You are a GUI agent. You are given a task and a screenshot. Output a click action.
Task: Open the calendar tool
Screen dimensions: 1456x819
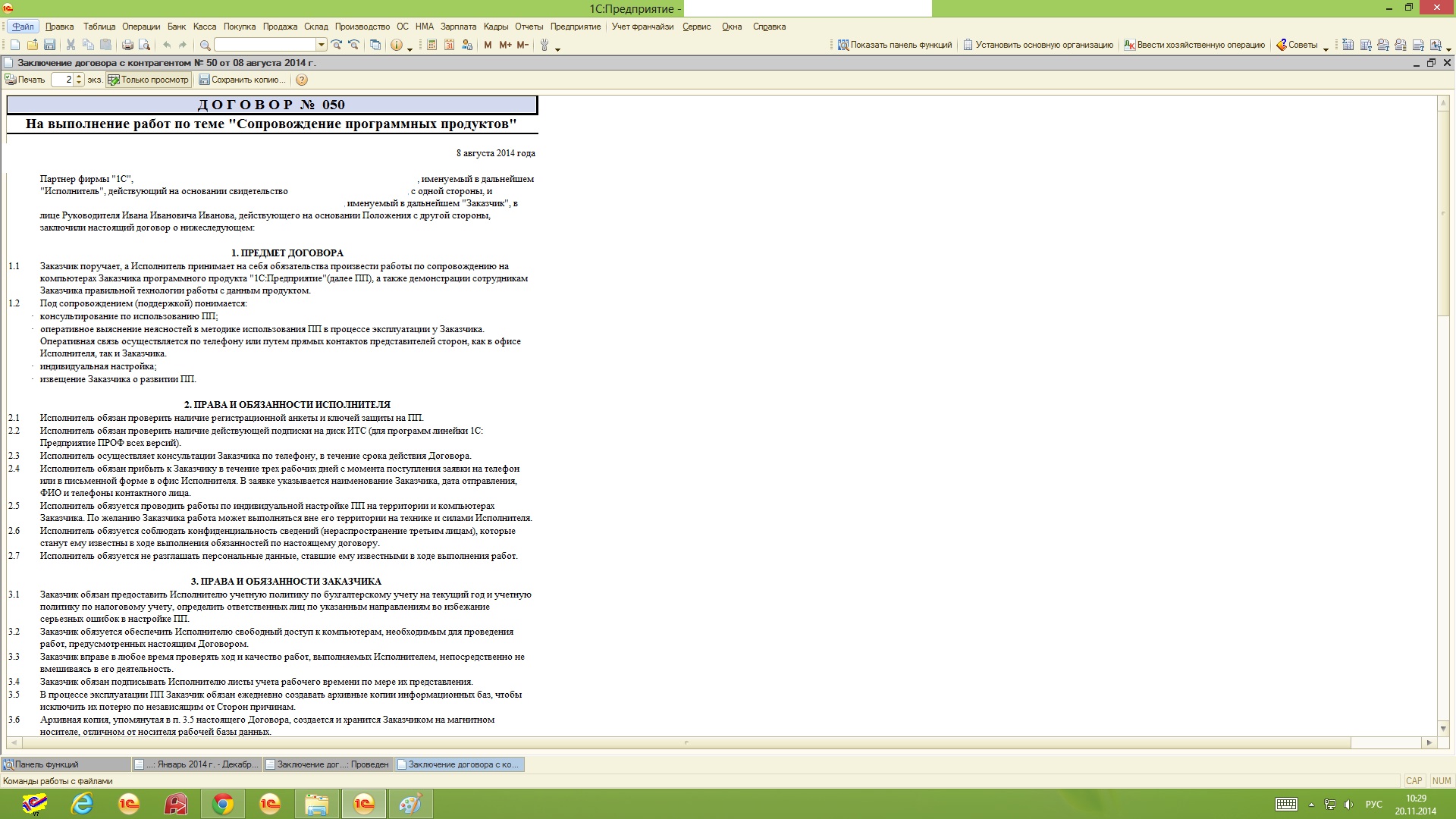449,45
